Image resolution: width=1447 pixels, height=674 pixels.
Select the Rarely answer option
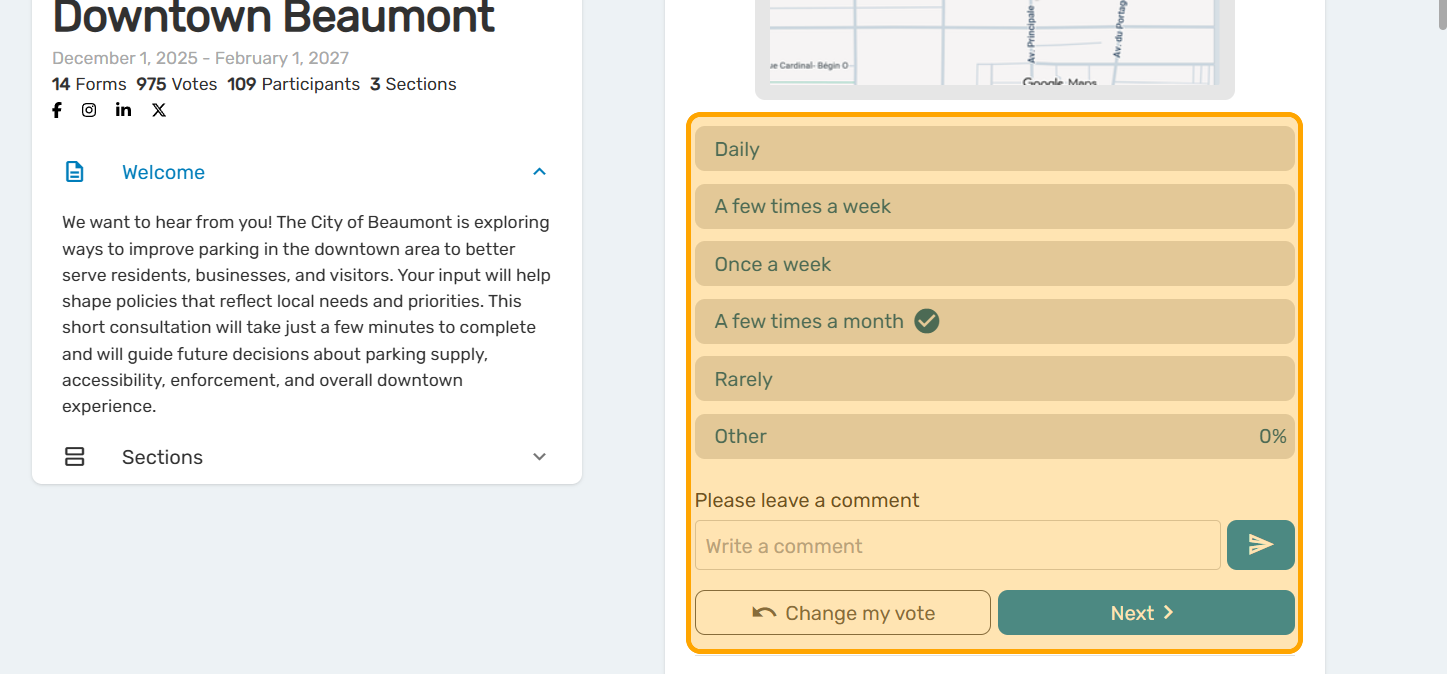[994, 379]
